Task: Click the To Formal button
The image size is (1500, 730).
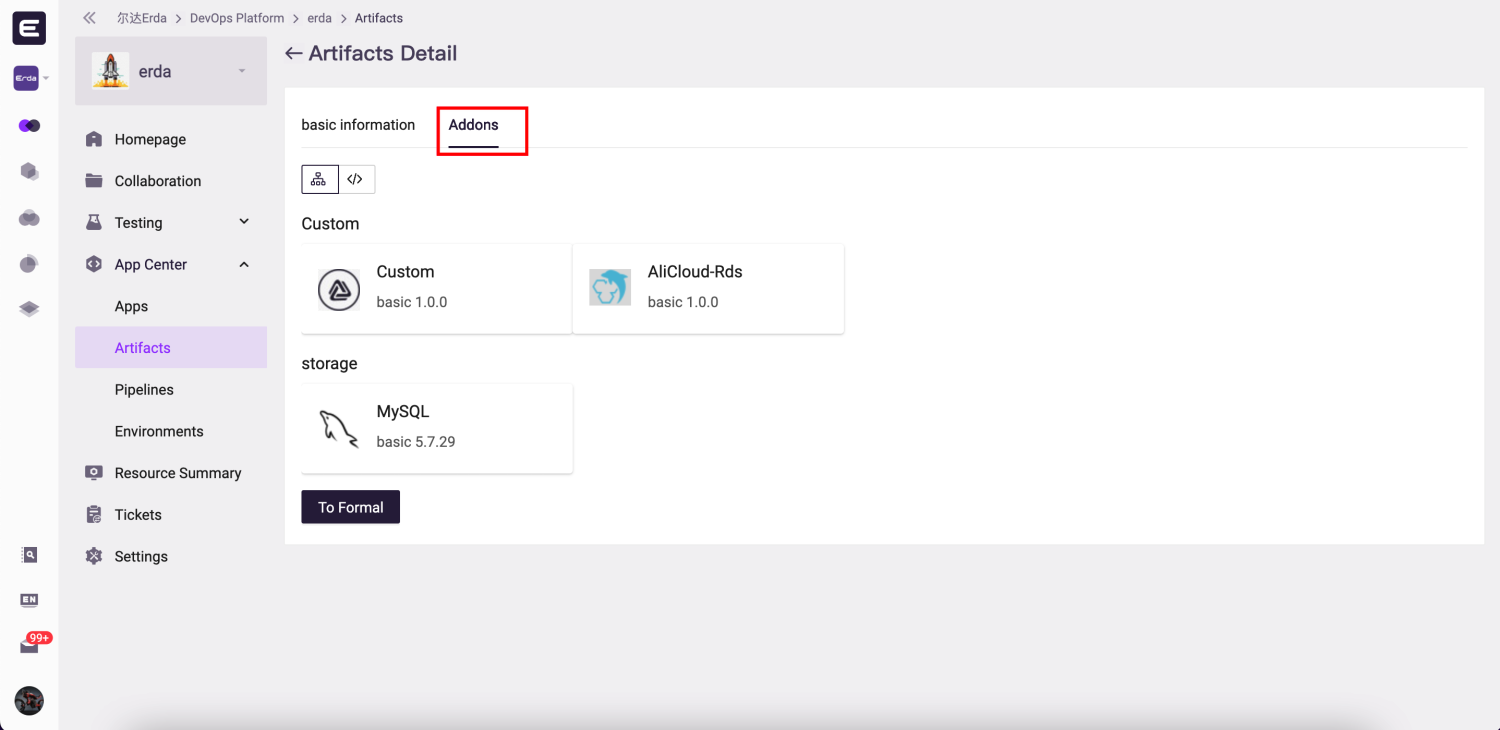Action: pyautogui.click(x=350, y=507)
